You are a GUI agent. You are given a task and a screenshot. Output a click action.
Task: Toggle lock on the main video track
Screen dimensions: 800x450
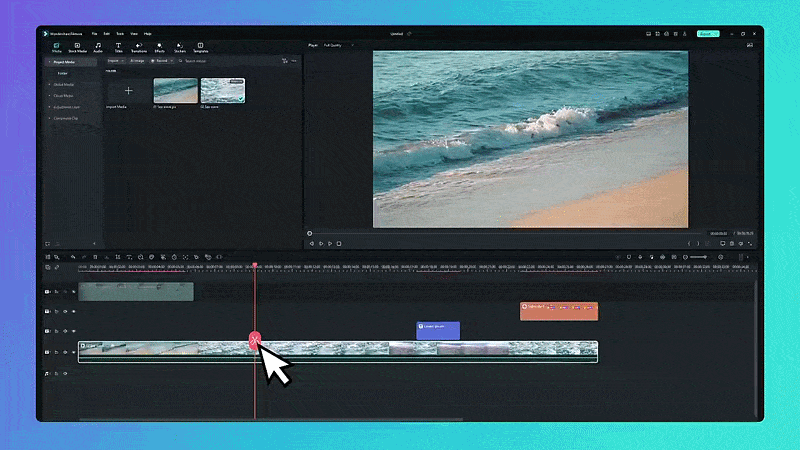click(x=57, y=352)
